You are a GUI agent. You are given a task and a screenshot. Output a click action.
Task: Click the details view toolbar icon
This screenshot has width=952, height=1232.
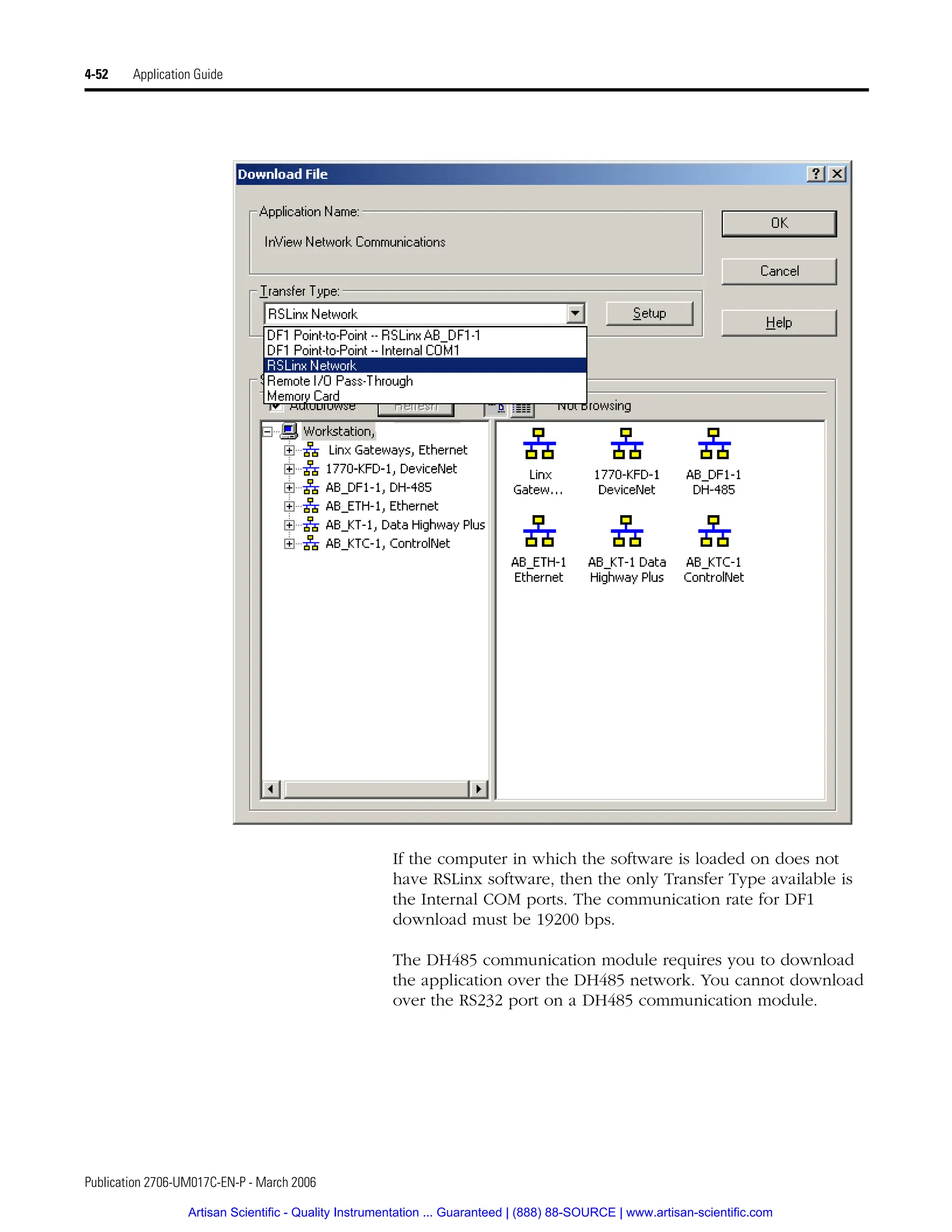pos(522,408)
